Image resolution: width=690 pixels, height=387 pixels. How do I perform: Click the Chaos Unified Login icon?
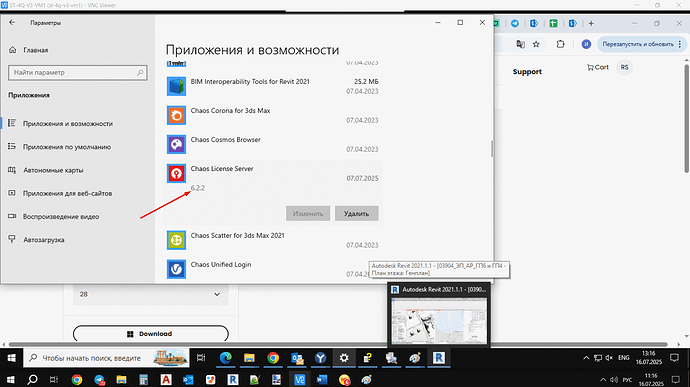(x=176, y=269)
